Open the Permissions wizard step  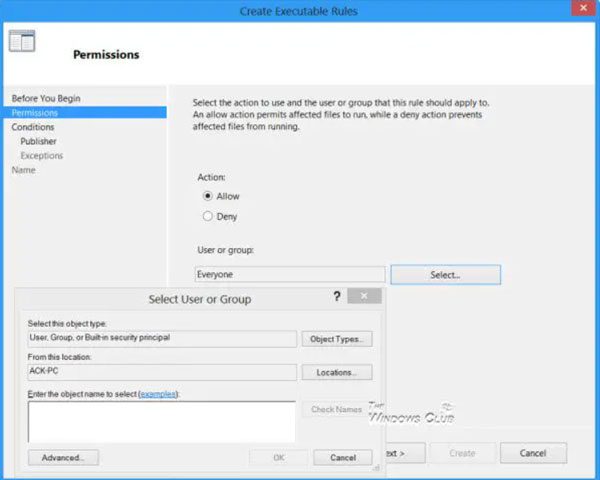click(85, 113)
